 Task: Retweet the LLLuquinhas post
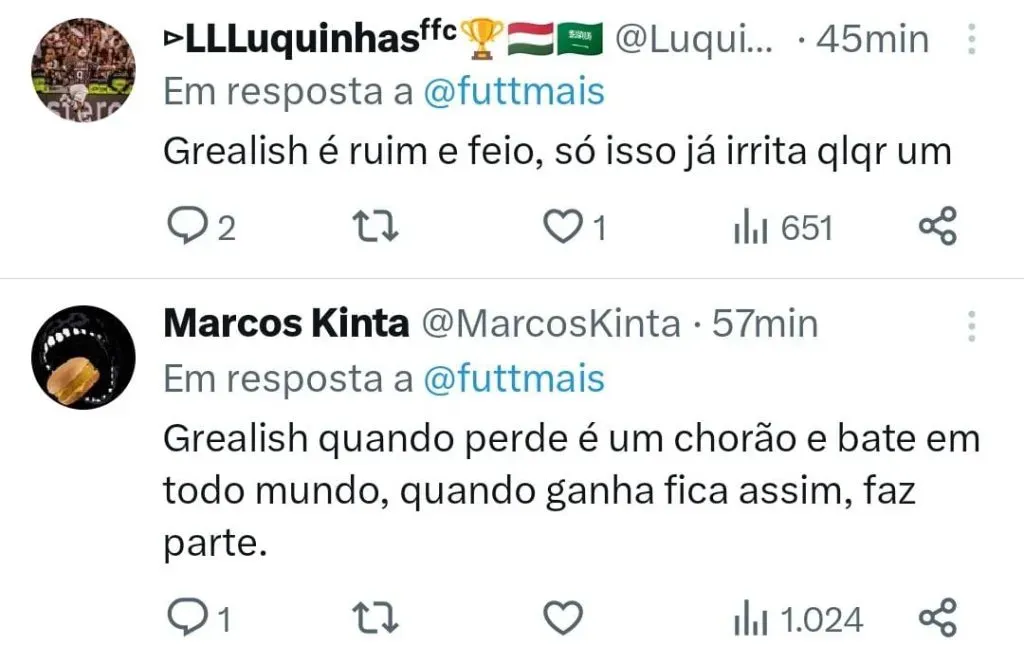click(x=378, y=228)
